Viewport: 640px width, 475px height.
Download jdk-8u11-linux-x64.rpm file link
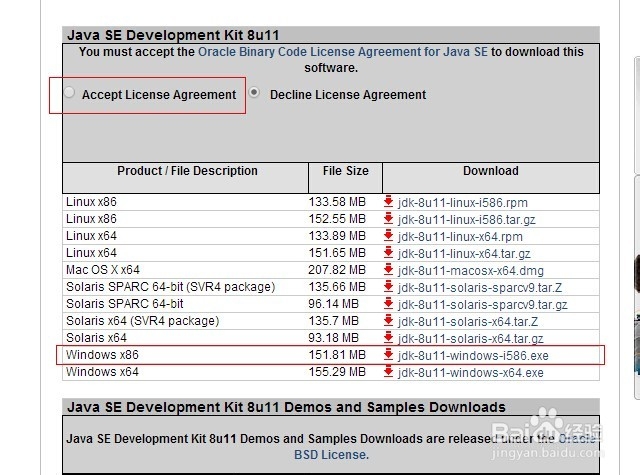point(460,237)
